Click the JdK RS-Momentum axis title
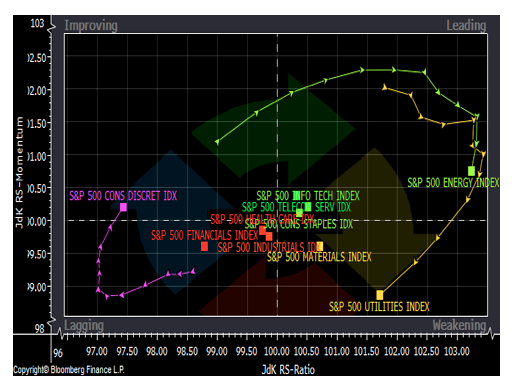This screenshot has height=392, width=516. coord(20,173)
